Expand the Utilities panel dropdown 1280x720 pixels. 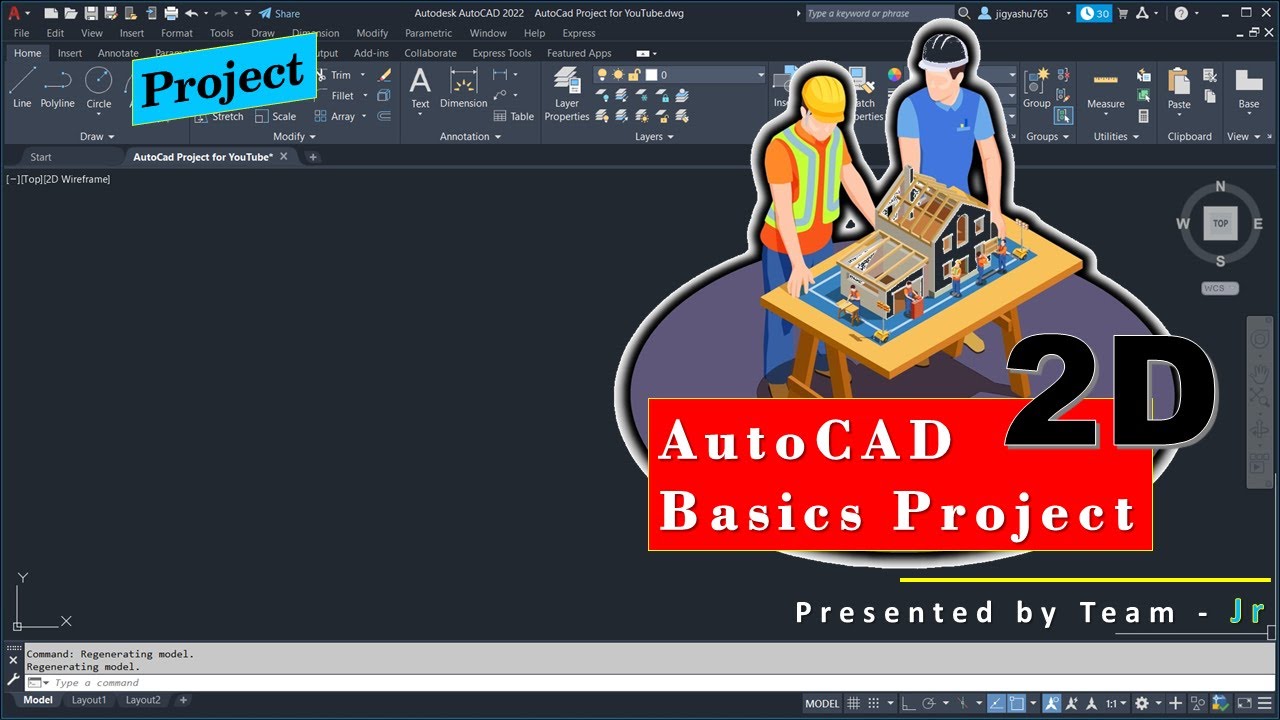pyautogui.click(x=1116, y=136)
